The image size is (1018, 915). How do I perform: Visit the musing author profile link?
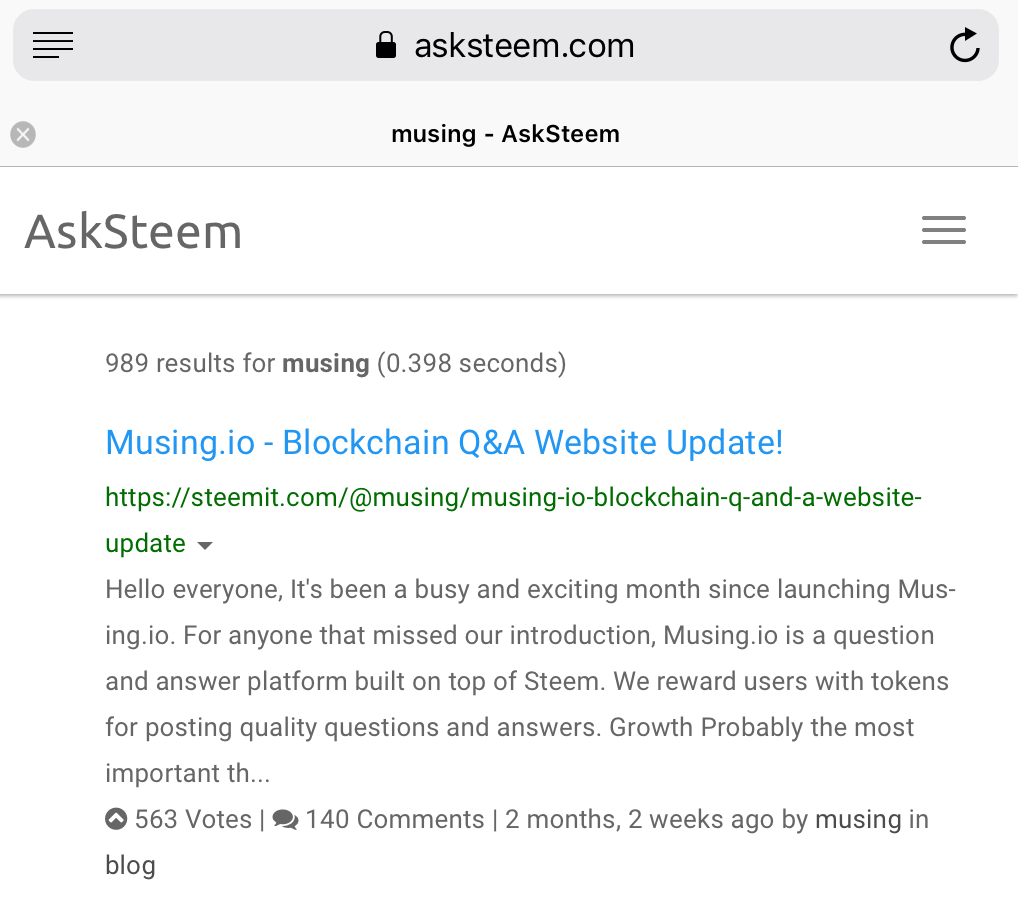coord(858,820)
